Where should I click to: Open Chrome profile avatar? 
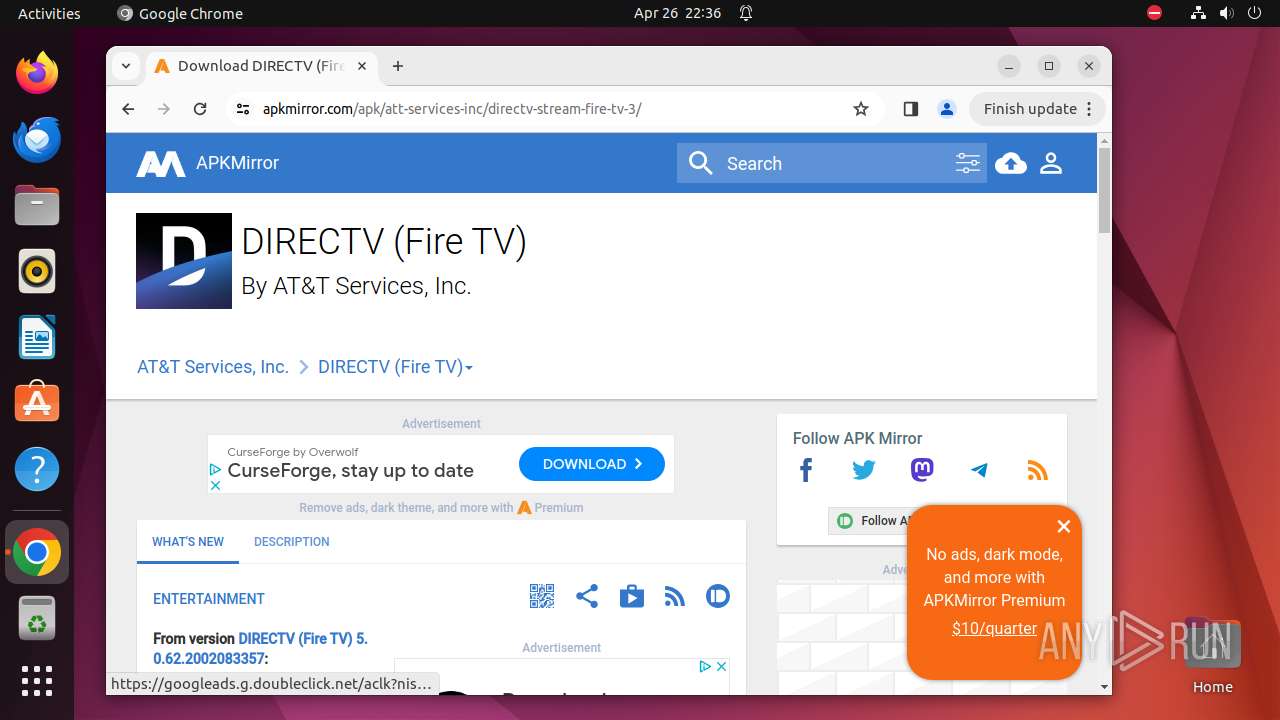[947, 109]
